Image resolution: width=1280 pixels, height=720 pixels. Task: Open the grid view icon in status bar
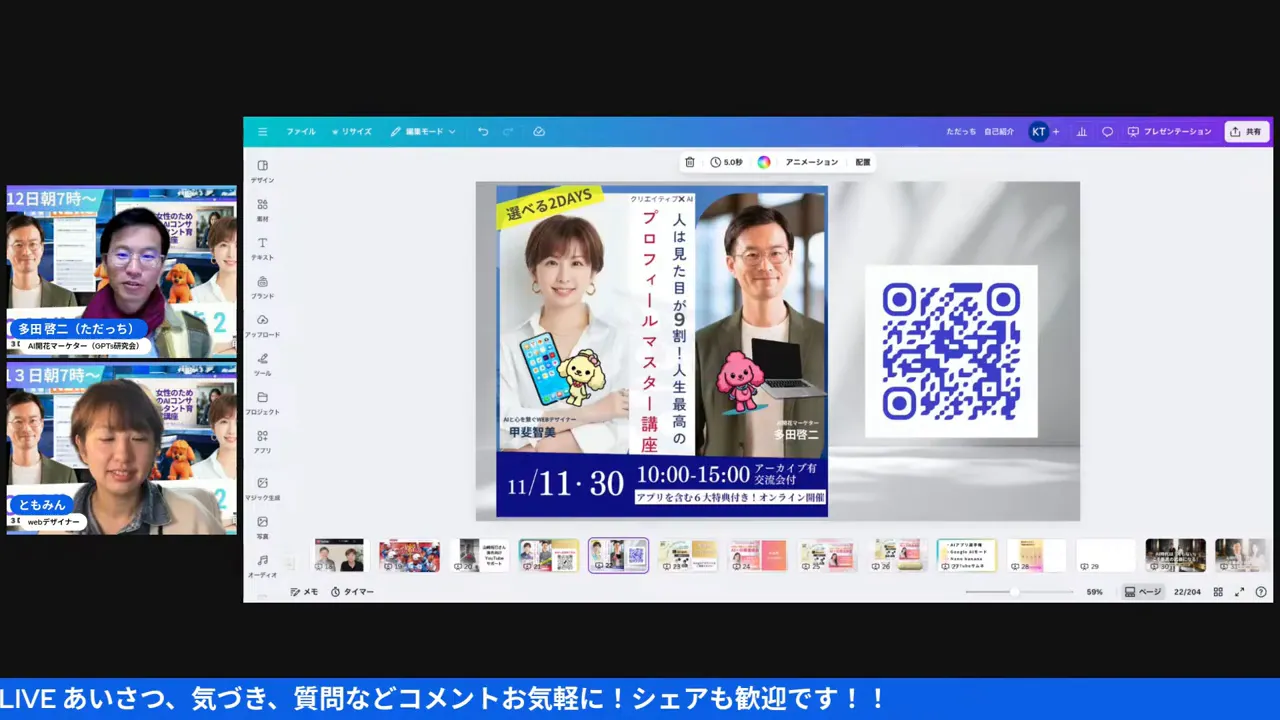pos(1218,591)
